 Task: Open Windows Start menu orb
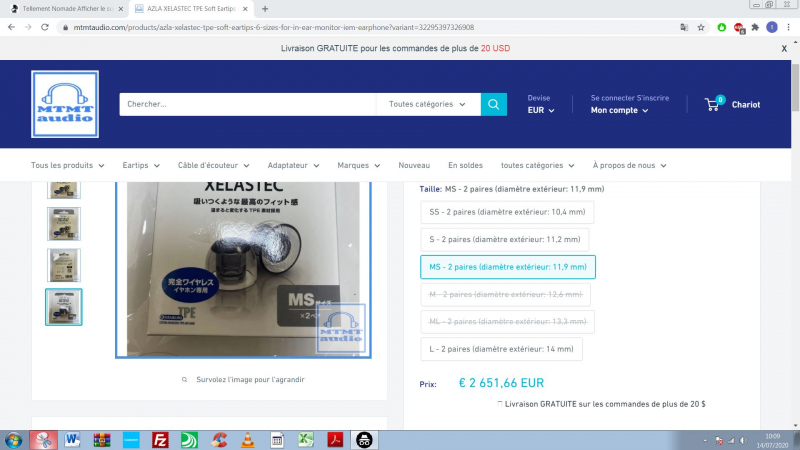pyautogui.click(x=13, y=440)
